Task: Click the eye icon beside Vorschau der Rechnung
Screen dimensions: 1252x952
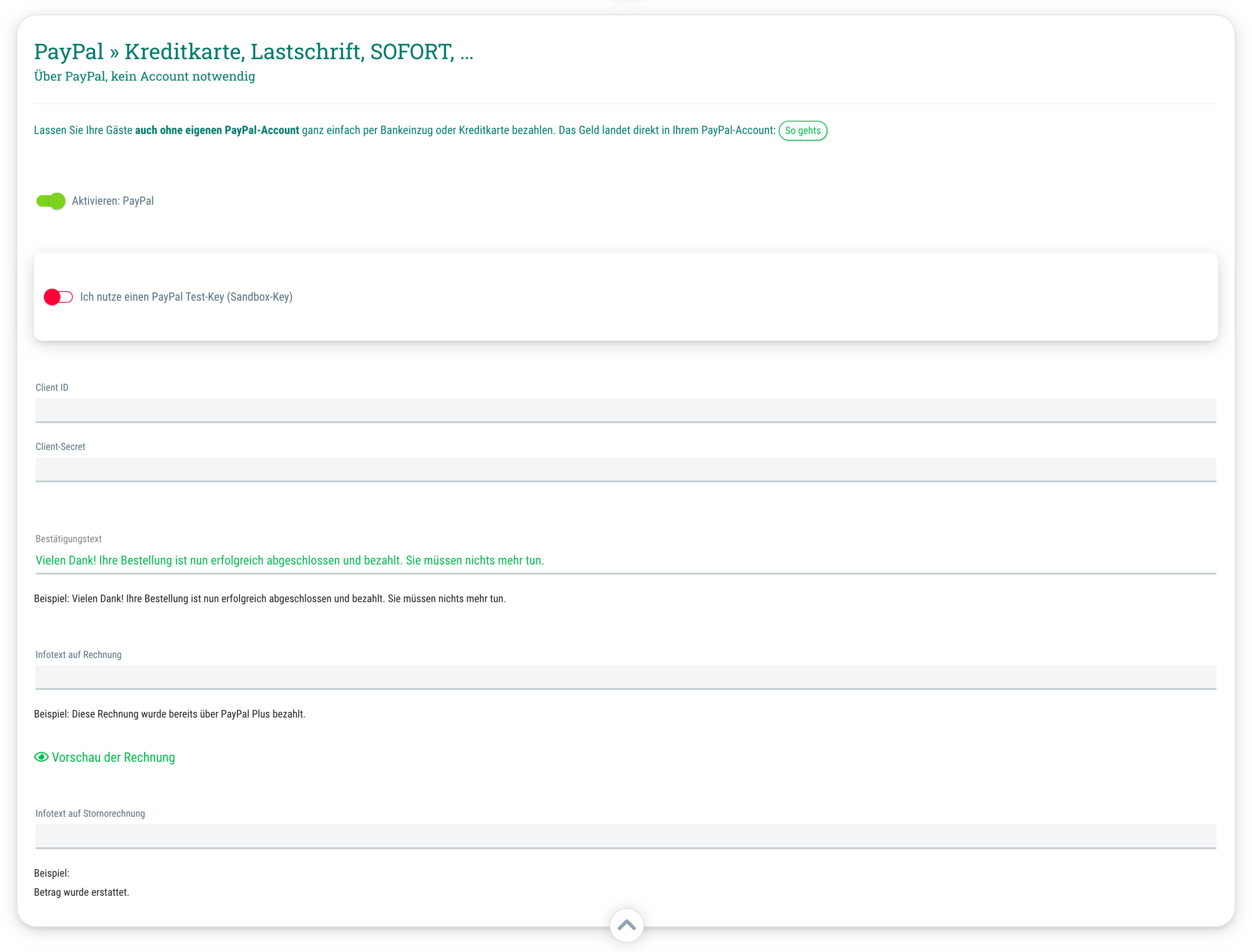Action: [41, 758]
